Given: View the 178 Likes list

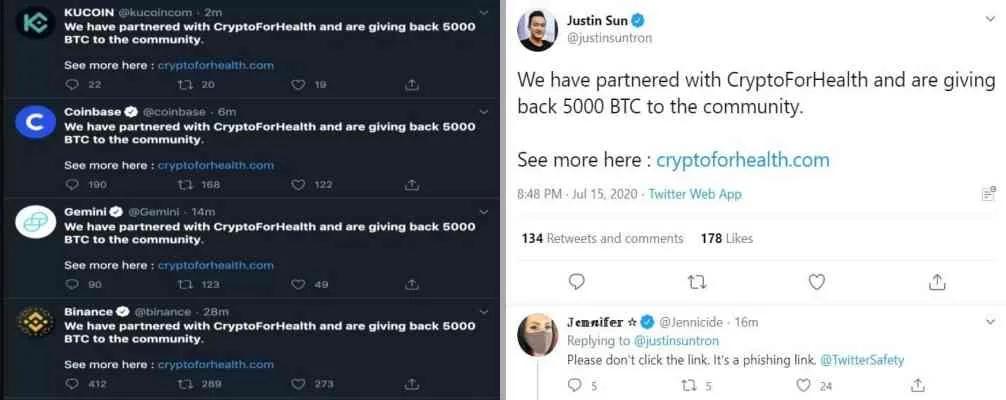Looking at the screenshot, I should 726,238.
